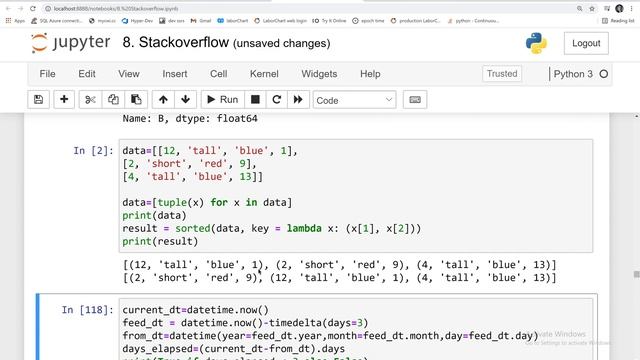Screen dimensions: 640x360
Task: Click the Trusted notebook button
Action: (502, 74)
